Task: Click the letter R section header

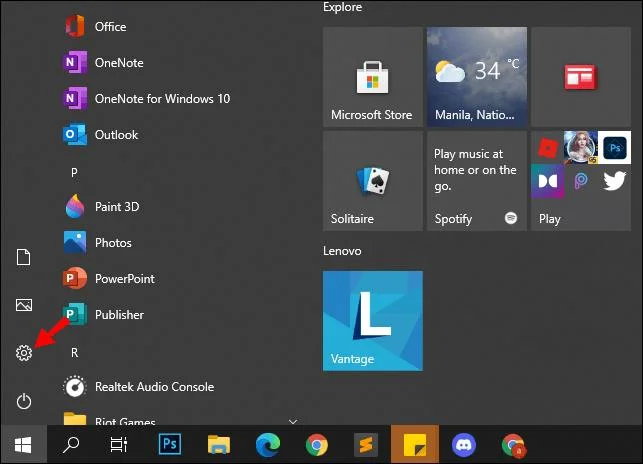Action: [x=74, y=352]
